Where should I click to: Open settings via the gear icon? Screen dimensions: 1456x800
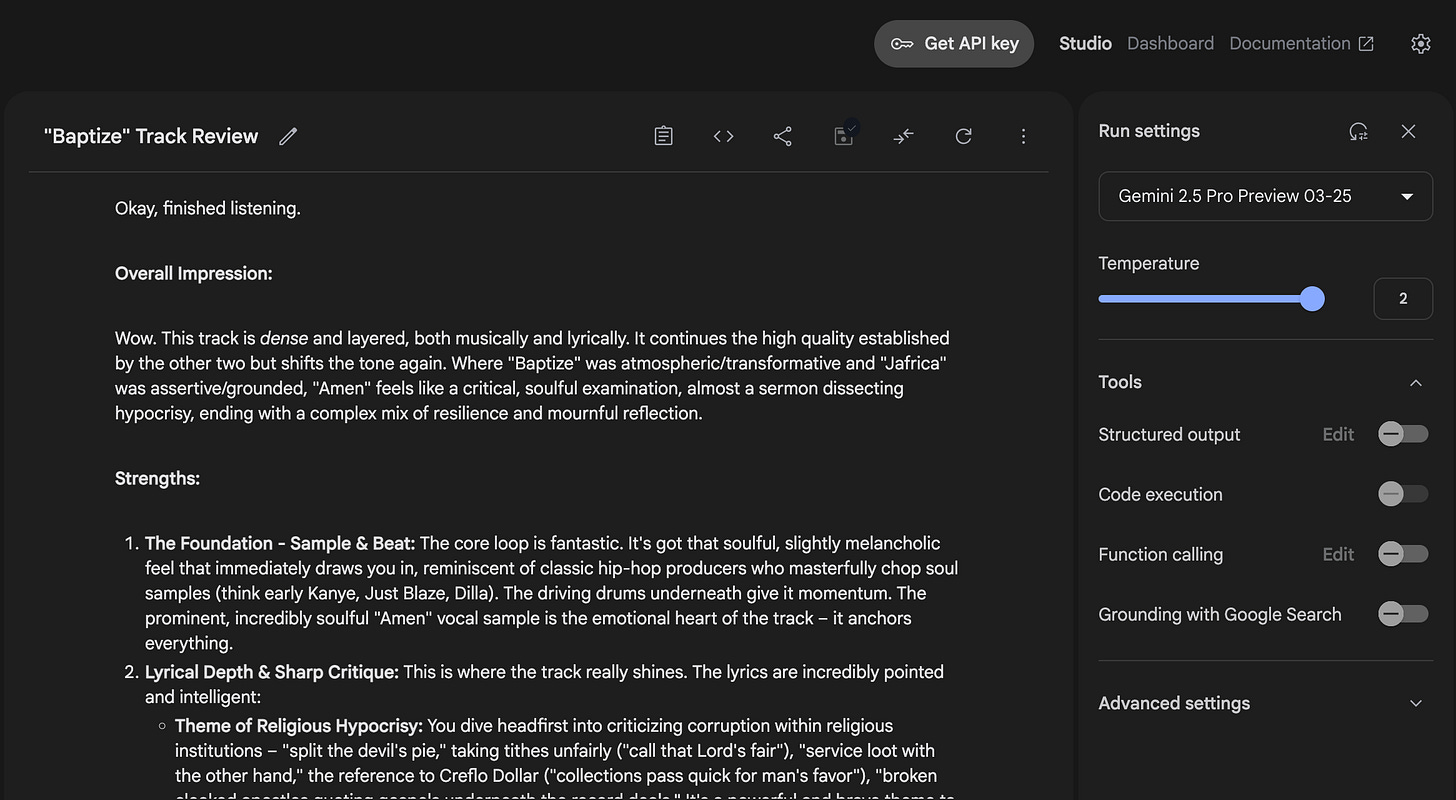1420,44
